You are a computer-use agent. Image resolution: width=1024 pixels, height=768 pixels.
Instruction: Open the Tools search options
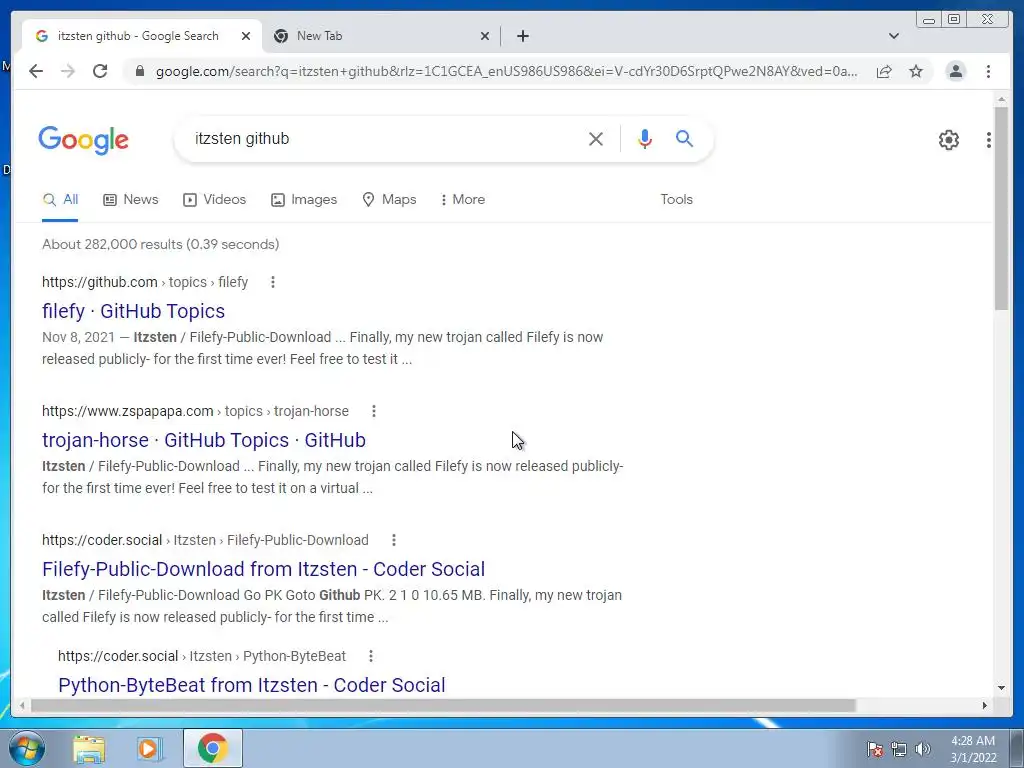coord(676,199)
